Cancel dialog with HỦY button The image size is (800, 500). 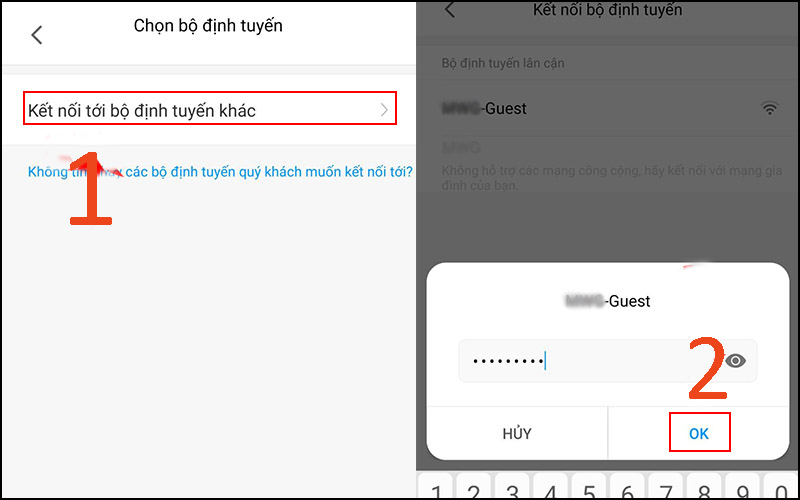pyautogui.click(x=517, y=434)
